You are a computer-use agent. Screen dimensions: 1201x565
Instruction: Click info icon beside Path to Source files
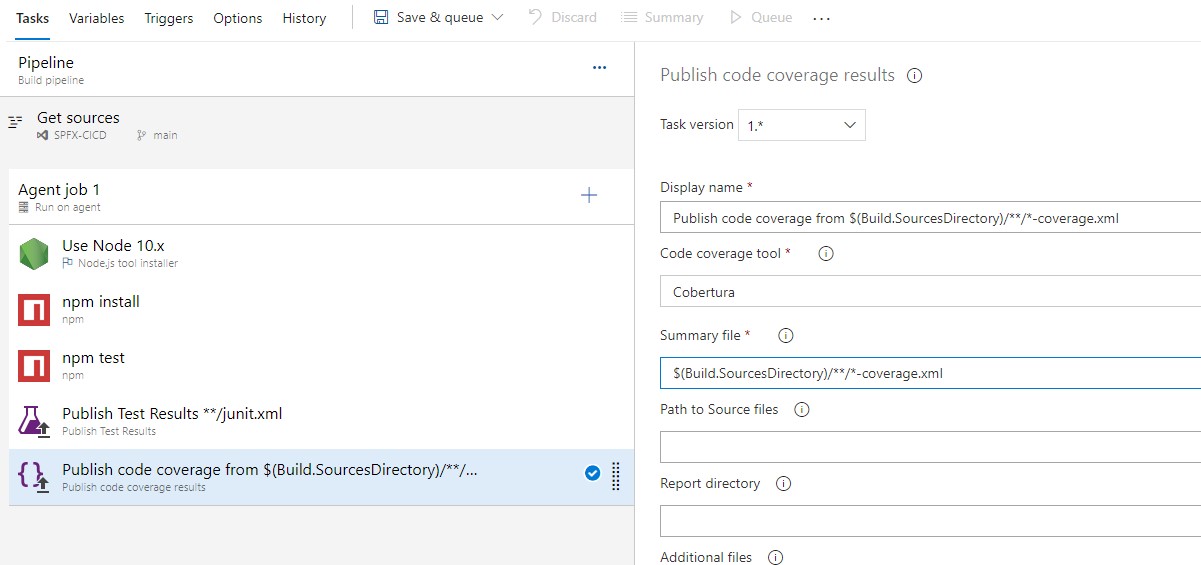pyautogui.click(x=801, y=410)
